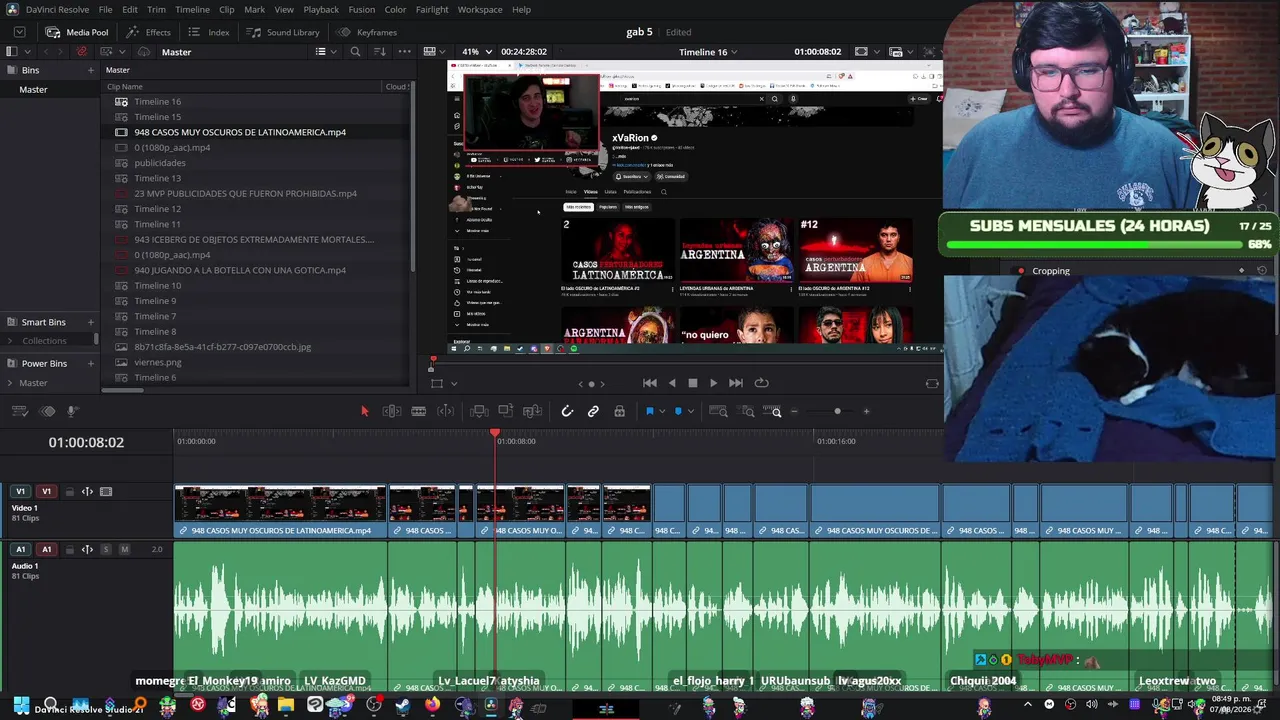
Task: Disable Video 1 track with filmstrip icon
Action: pyautogui.click(x=106, y=492)
